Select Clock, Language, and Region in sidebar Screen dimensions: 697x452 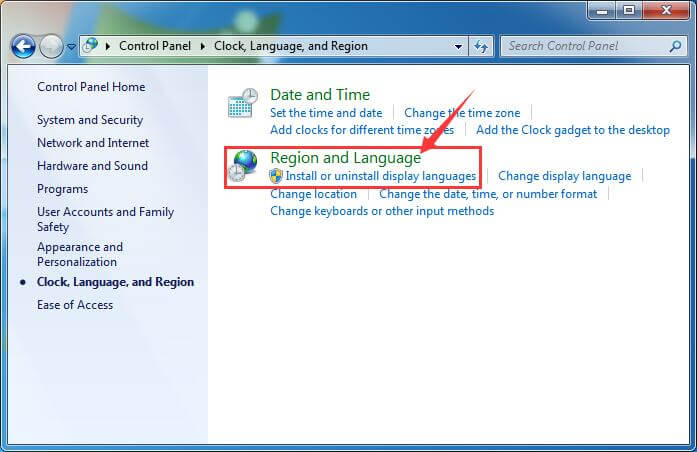[116, 282]
